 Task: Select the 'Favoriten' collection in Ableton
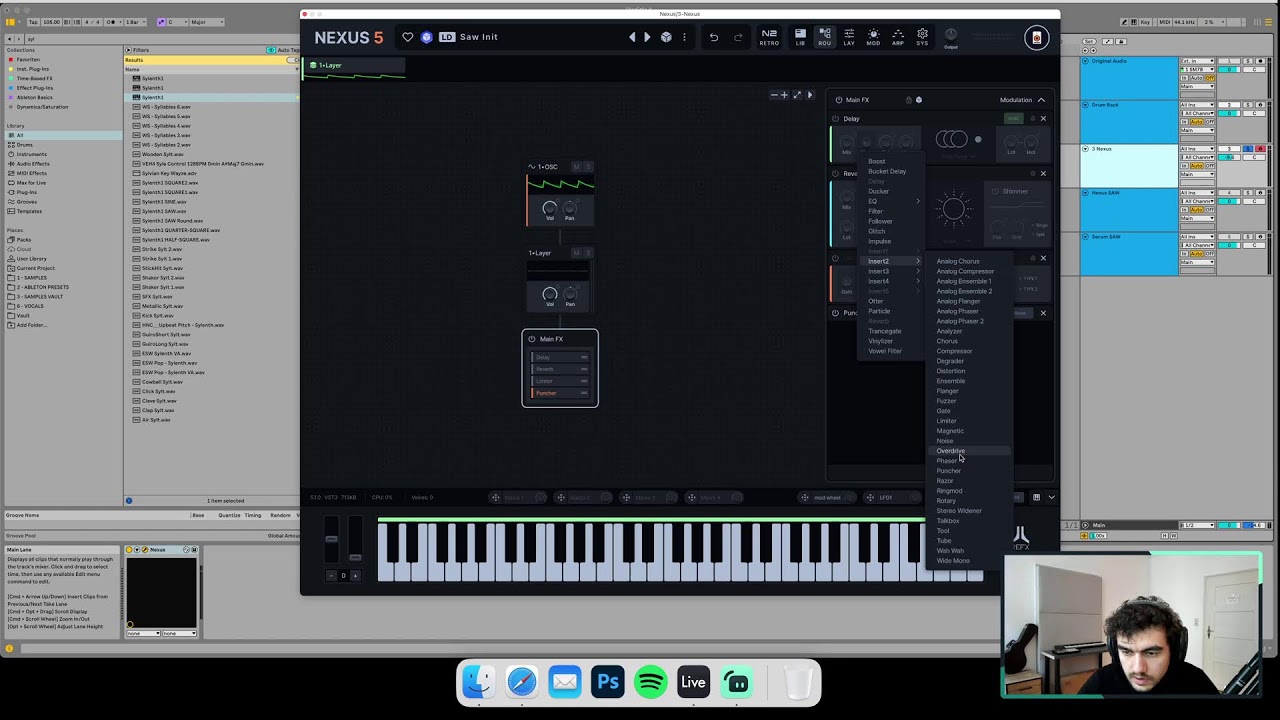click(x=27, y=59)
